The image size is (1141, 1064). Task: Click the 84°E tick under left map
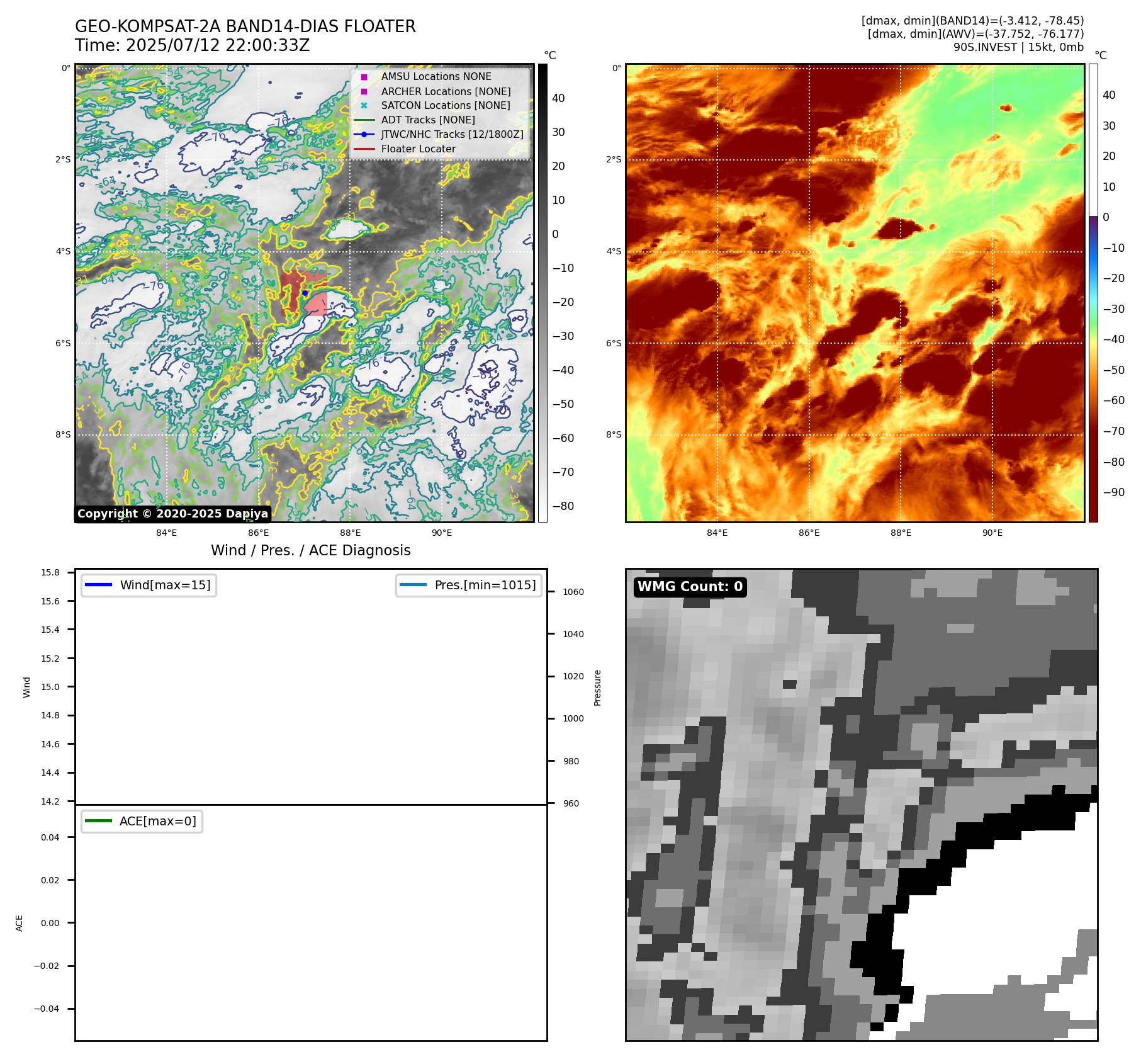pos(167,533)
